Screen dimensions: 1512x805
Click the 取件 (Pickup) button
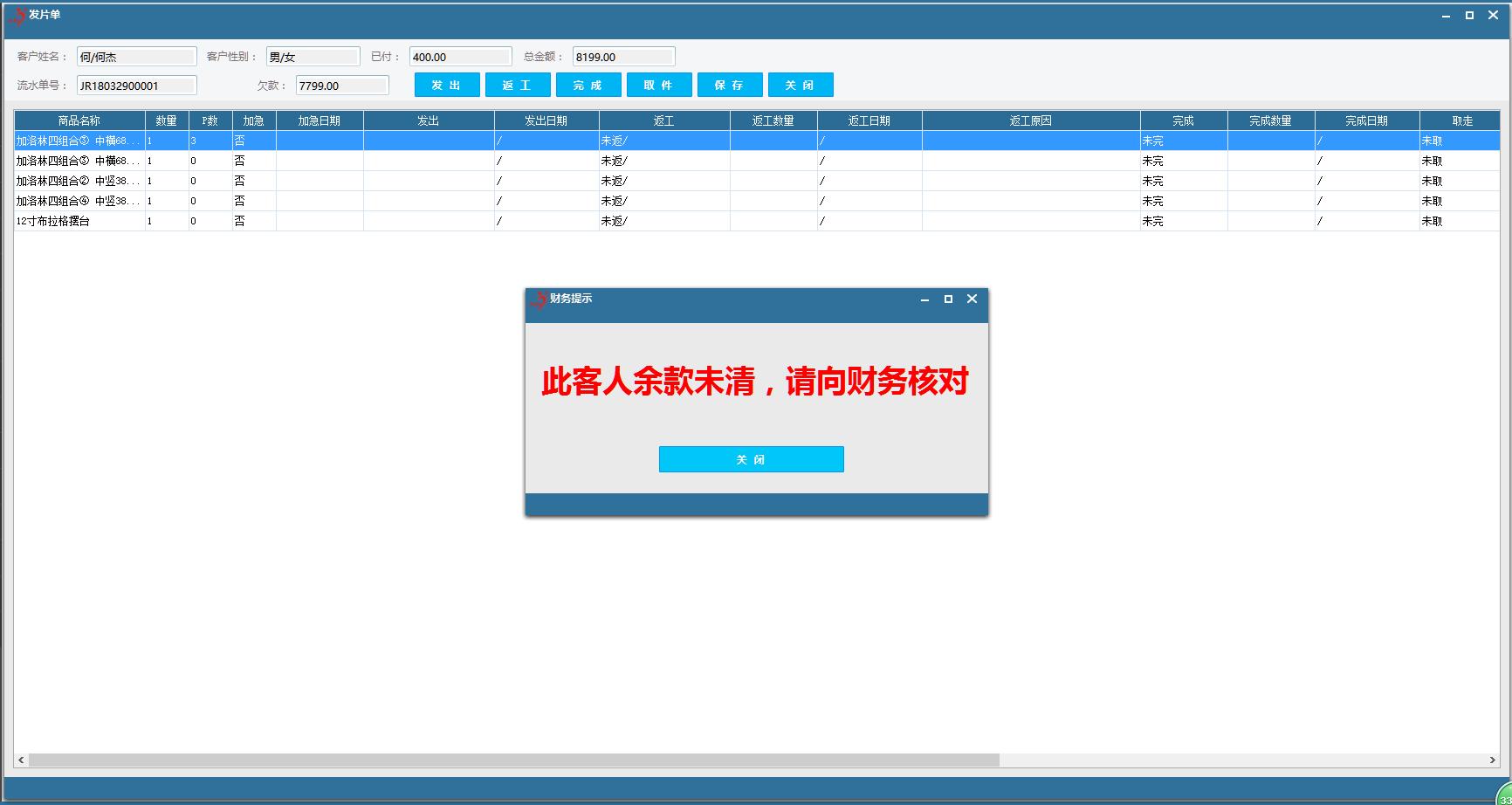point(659,85)
